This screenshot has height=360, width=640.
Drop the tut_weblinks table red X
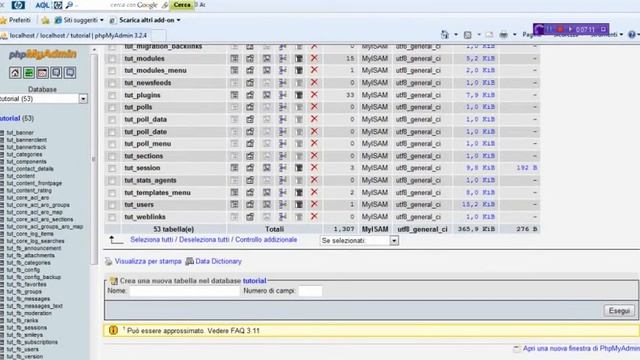tap(314, 216)
